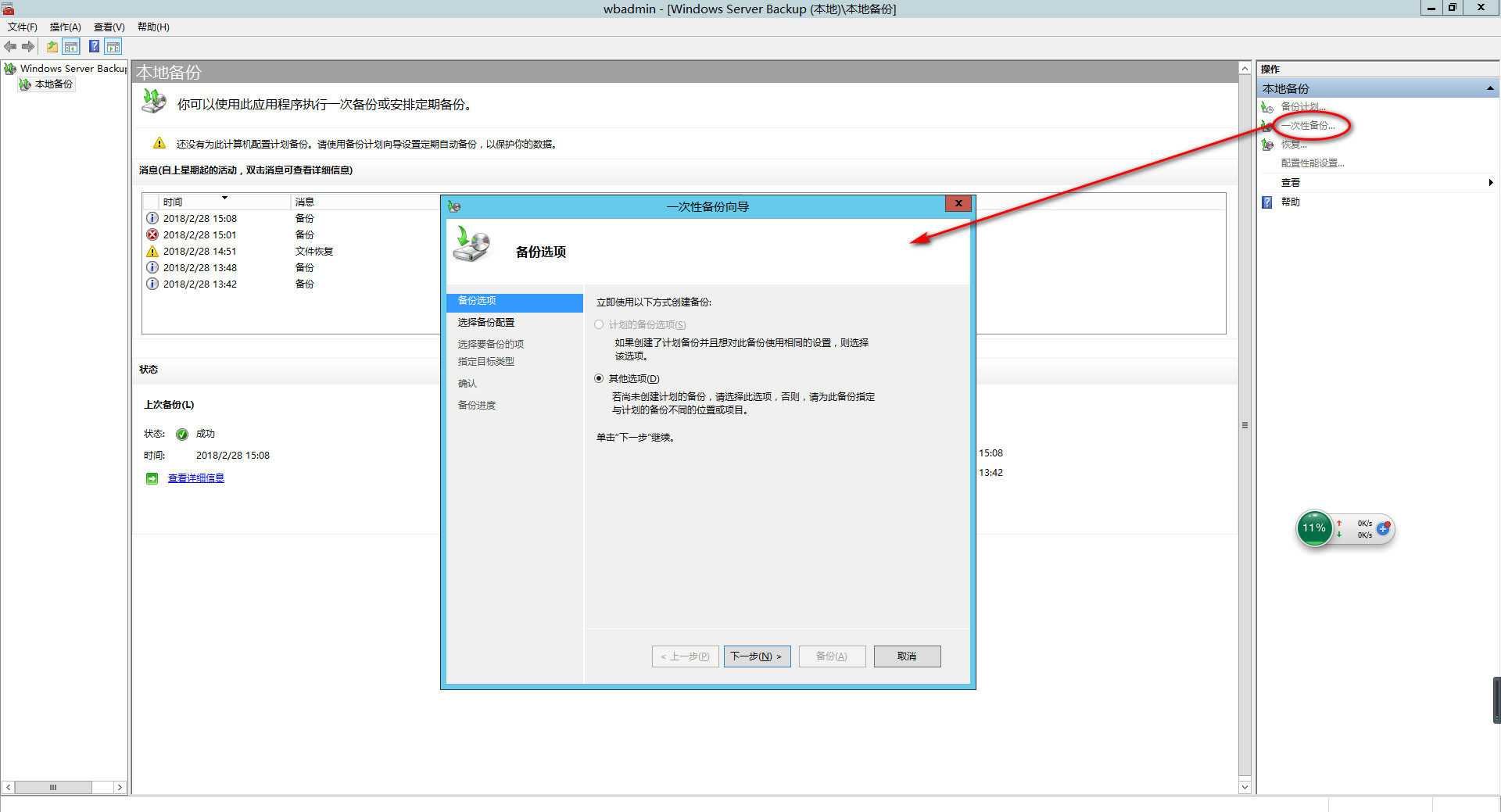Image resolution: width=1501 pixels, height=812 pixels.
Task: Click the tree pane scroll left arrow
Action: point(8,787)
